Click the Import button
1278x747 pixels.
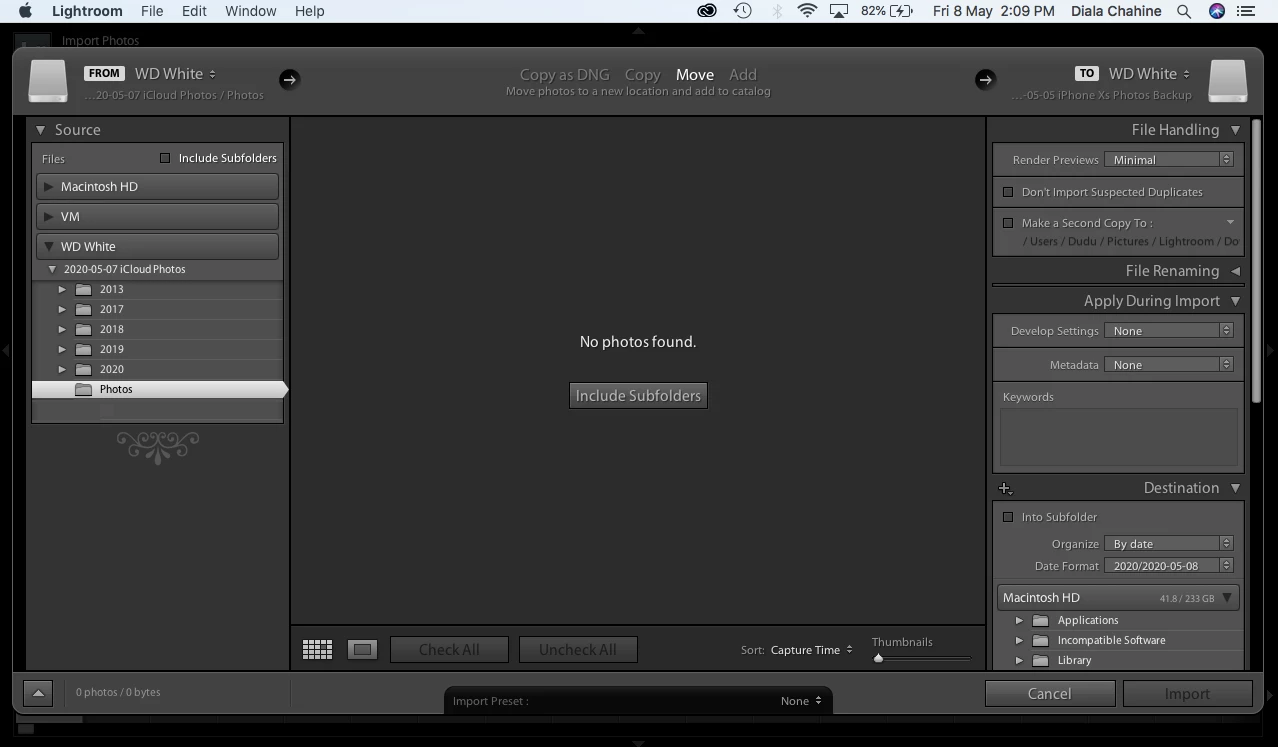click(x=1187, y=694)
